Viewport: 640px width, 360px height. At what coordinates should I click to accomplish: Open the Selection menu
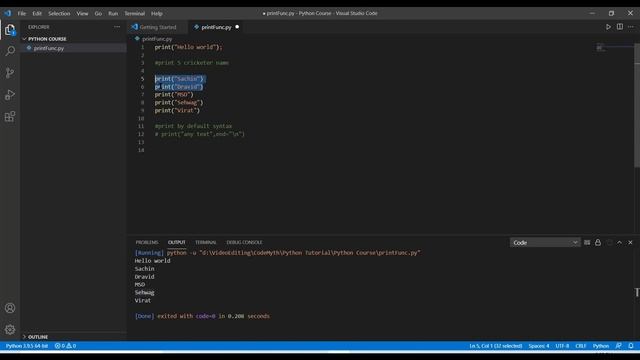pos(59,13)
